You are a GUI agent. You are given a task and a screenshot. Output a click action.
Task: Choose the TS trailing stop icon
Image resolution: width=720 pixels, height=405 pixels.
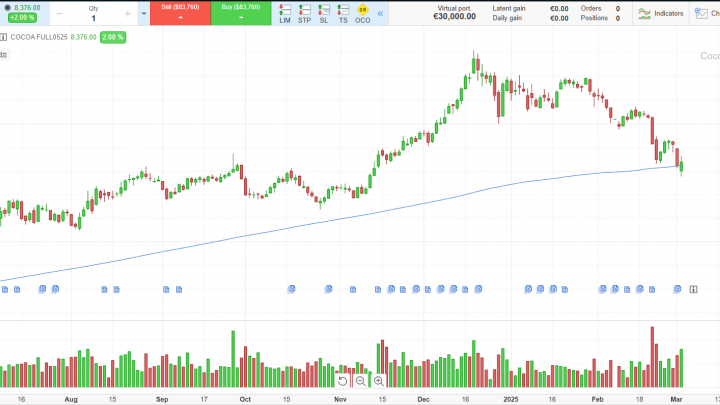tap(343, 13)
